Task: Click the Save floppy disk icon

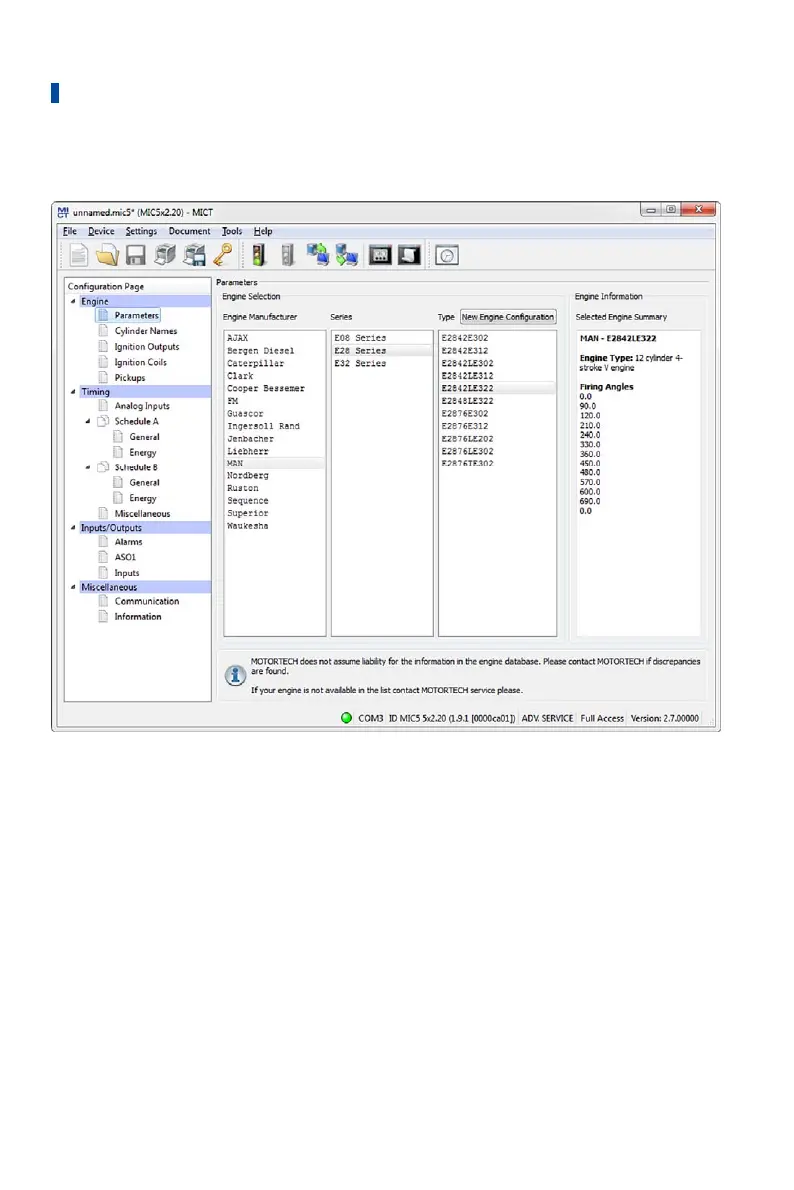Action: [x=136, y=255]
